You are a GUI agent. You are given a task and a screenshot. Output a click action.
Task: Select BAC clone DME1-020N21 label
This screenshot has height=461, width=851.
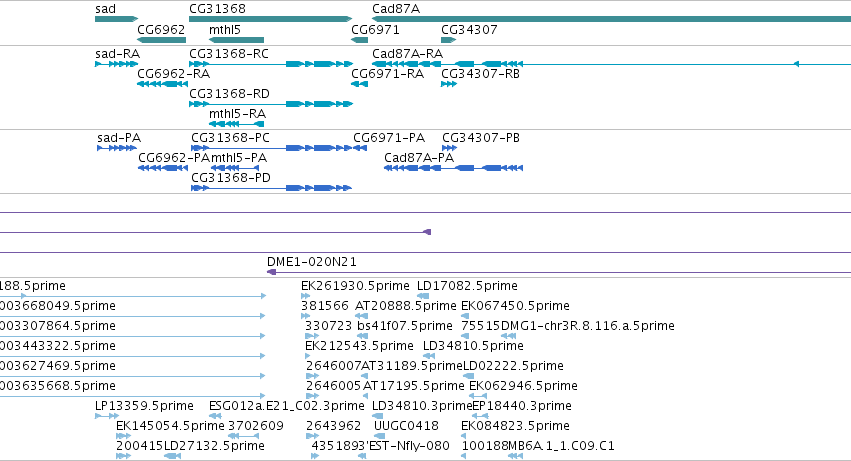(x=312, y=262)
